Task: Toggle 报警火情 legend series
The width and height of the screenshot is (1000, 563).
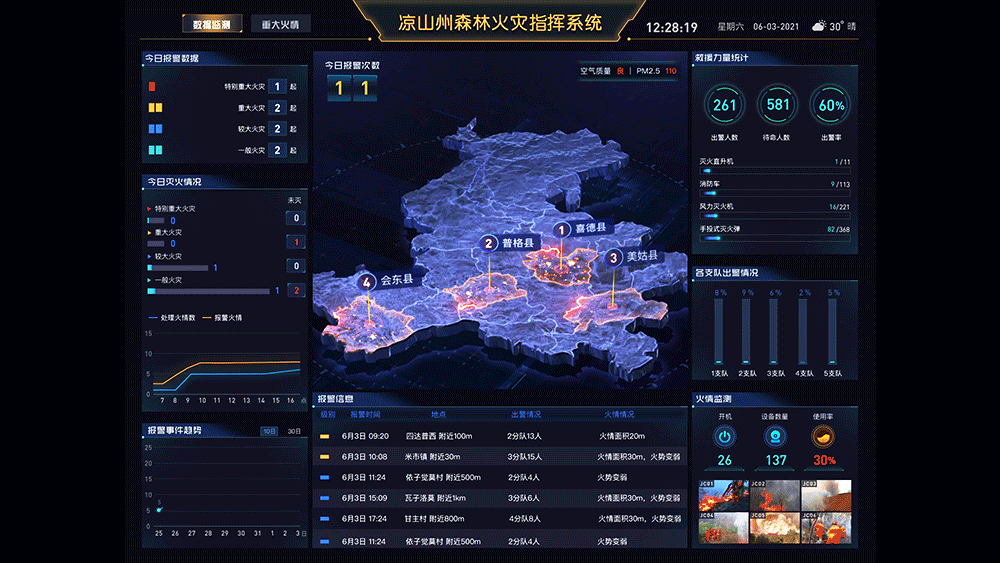Action: point(222,318)
